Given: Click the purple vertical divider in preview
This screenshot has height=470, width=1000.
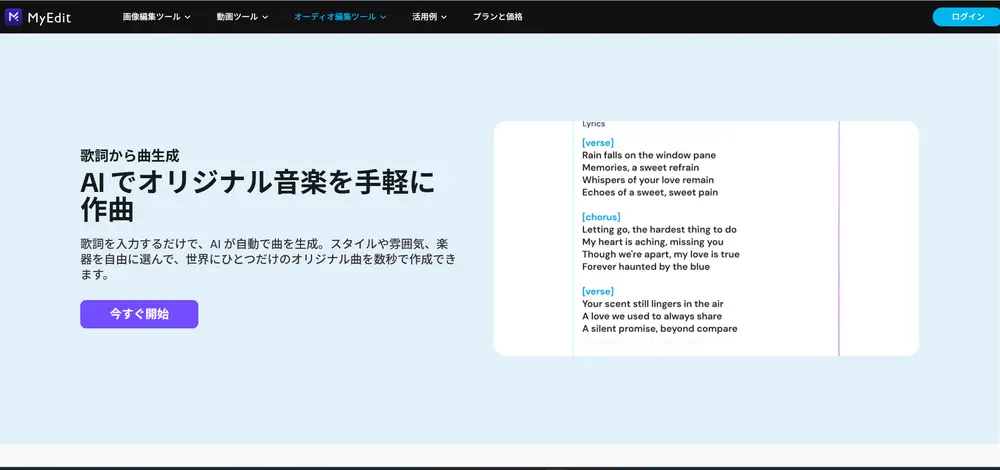Looking at the screenshot, I should (839, 239).
